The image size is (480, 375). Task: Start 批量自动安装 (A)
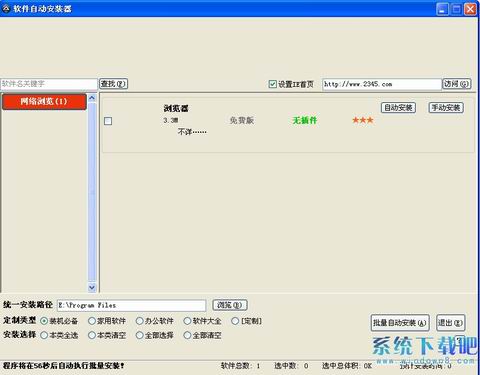[400, 323]
